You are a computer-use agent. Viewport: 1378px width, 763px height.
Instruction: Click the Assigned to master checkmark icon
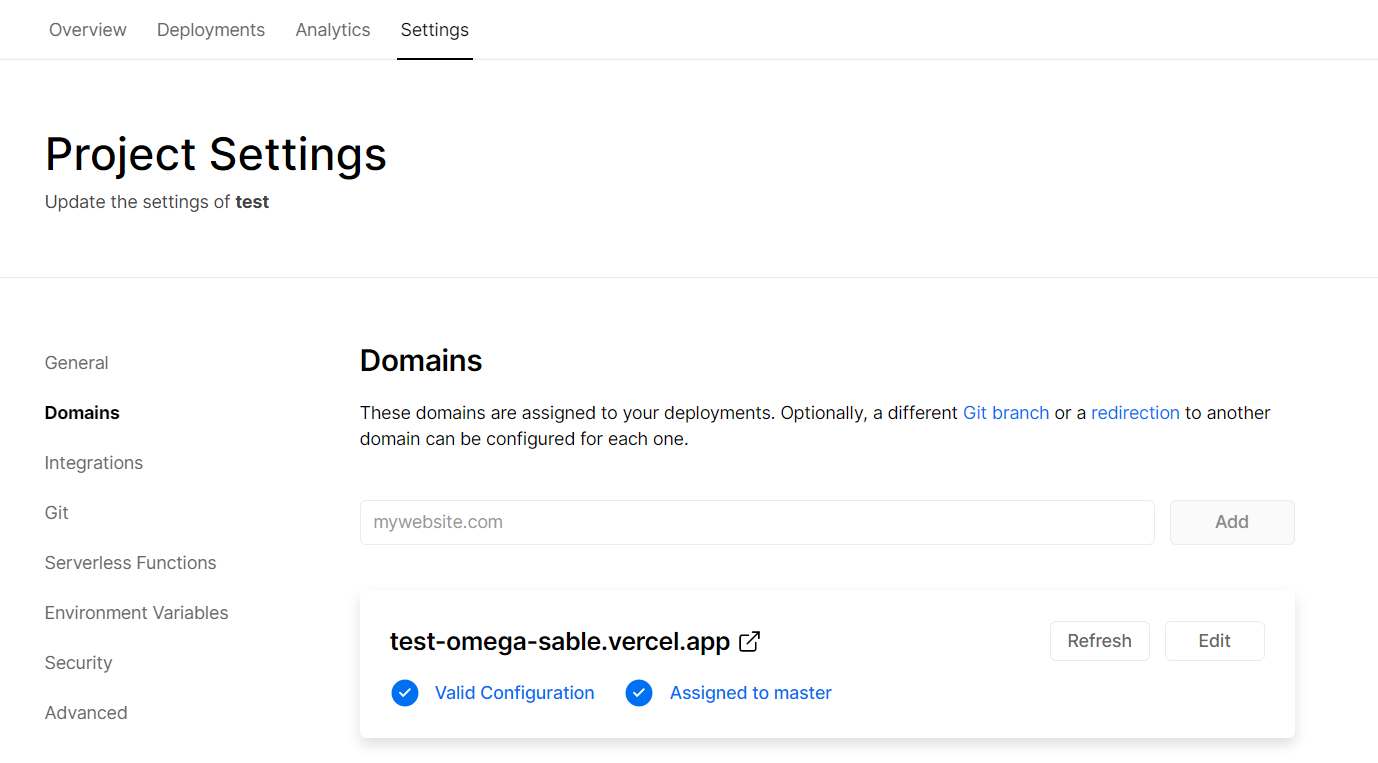point(639,693)
